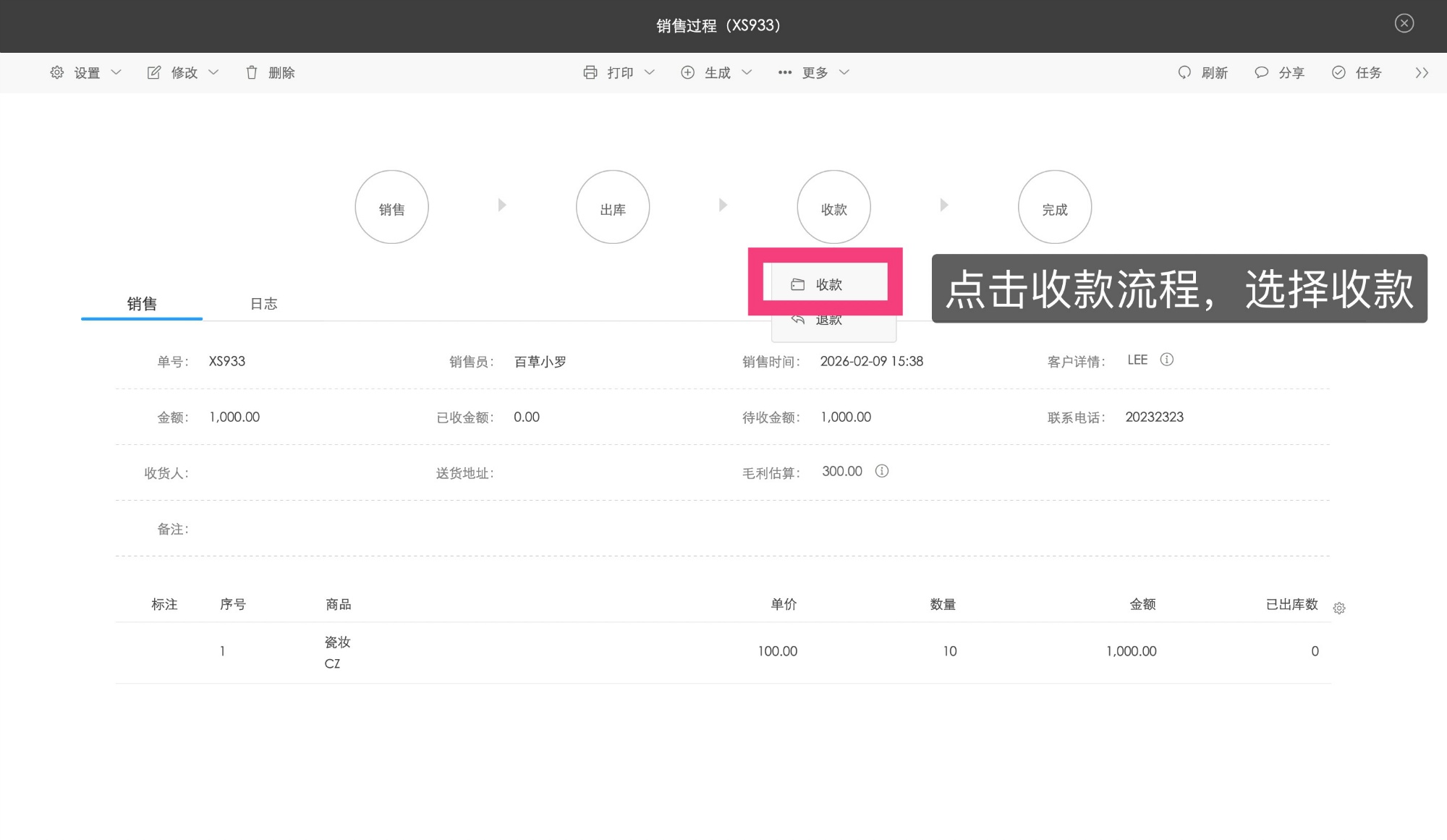
Task: Expand the 修改 dropdown arrow
Action: 213,72
